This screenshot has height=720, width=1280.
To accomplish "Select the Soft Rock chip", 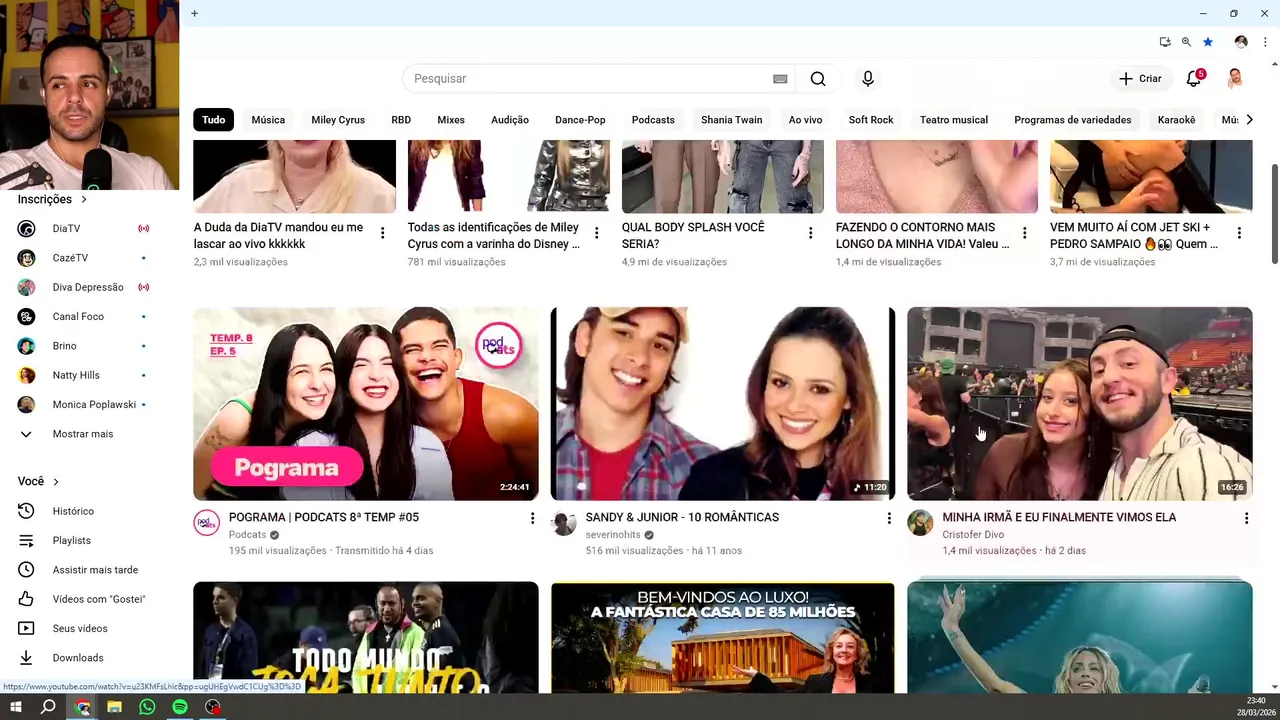I will pos(871,120).
